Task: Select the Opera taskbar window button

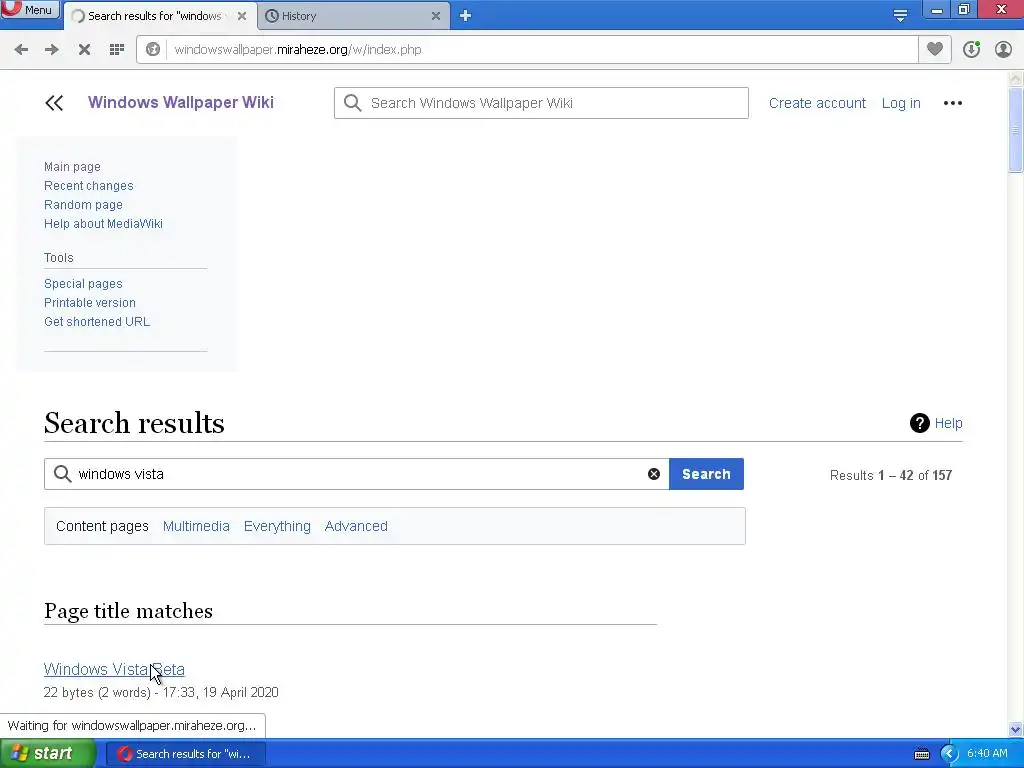Action: (185, 754)
